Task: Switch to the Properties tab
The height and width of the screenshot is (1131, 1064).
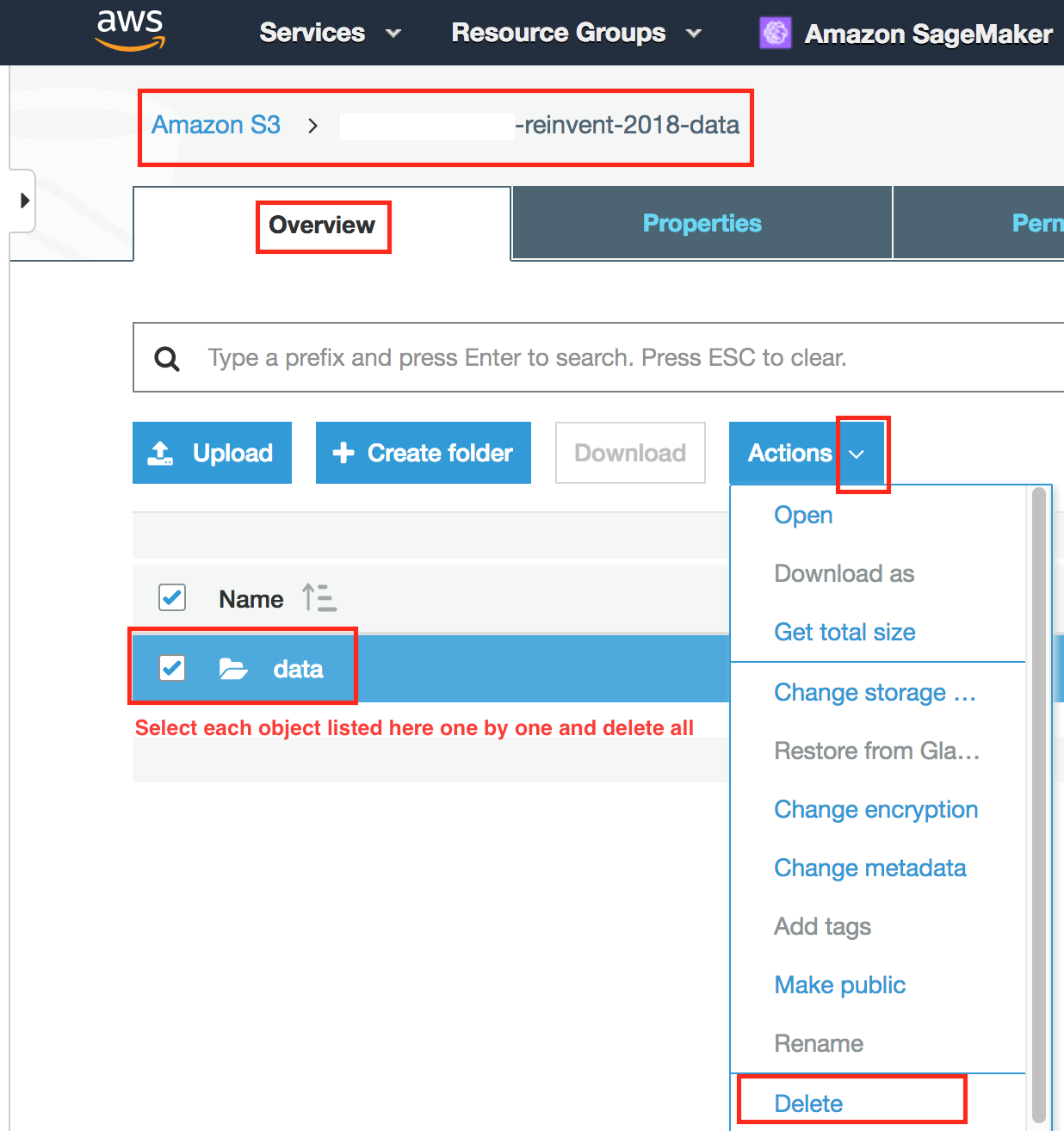Action: coord(702,224)
